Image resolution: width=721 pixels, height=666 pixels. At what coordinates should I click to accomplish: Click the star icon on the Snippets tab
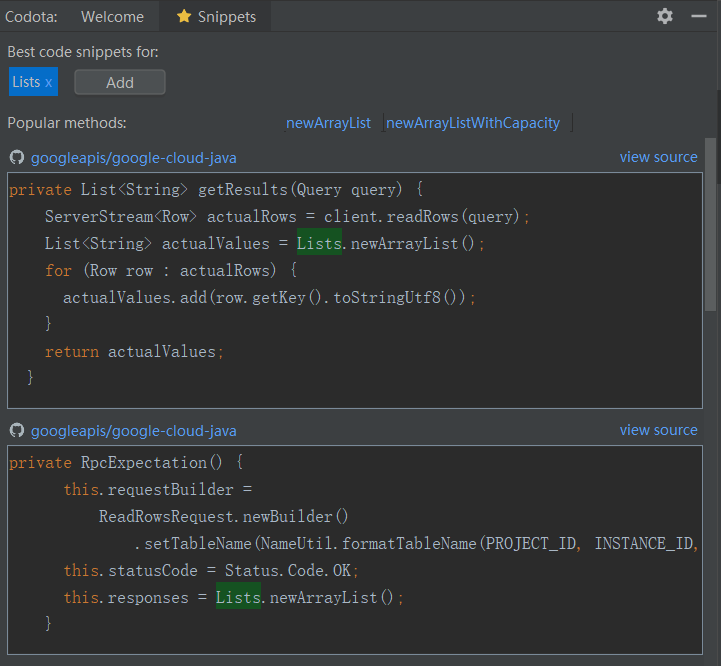pos(183,17)
